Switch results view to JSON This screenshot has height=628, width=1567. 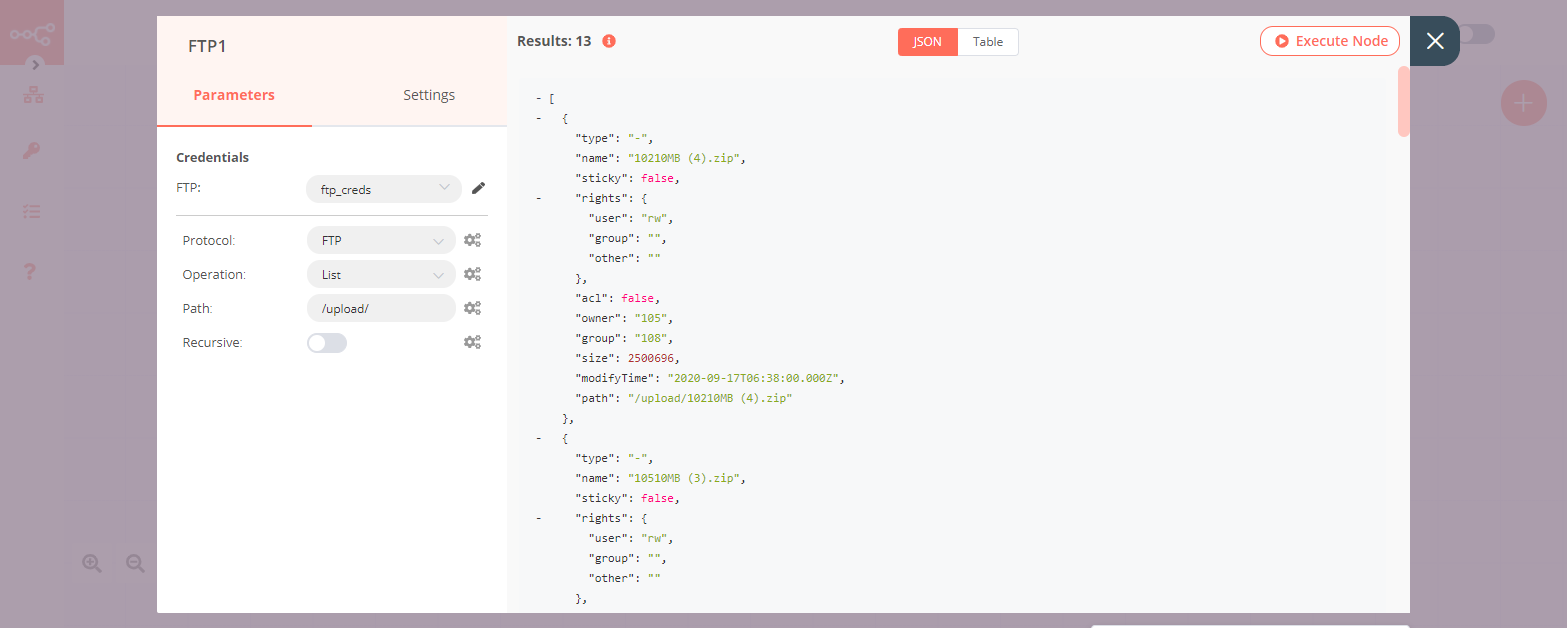[x=927, y=42]
